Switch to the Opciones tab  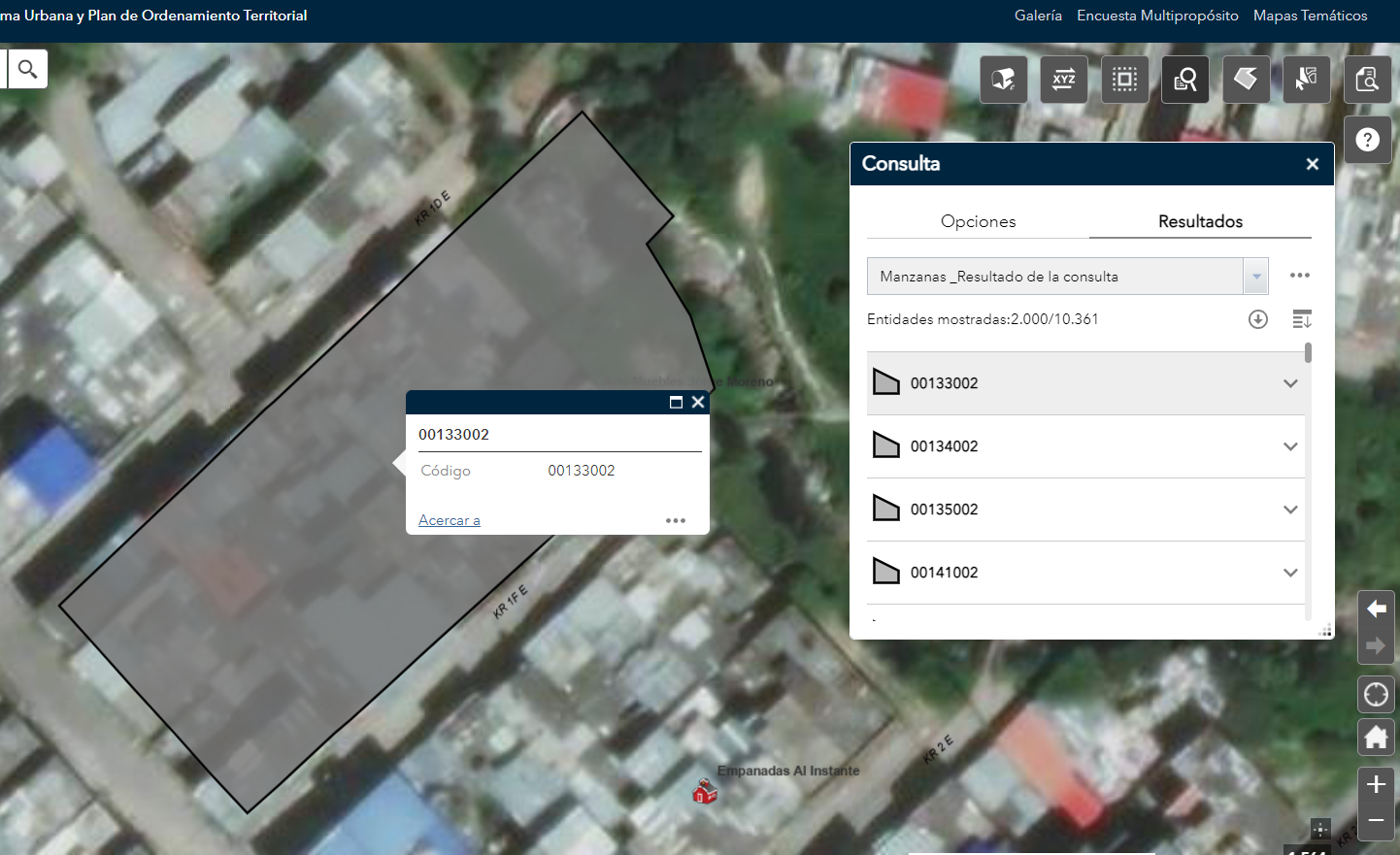pos(978,221)
